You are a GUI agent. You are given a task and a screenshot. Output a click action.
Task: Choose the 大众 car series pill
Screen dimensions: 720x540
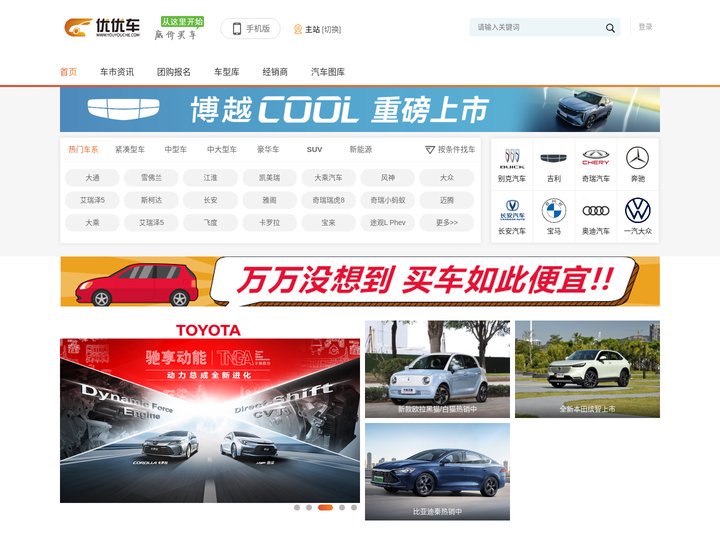[x=447, y=178]
